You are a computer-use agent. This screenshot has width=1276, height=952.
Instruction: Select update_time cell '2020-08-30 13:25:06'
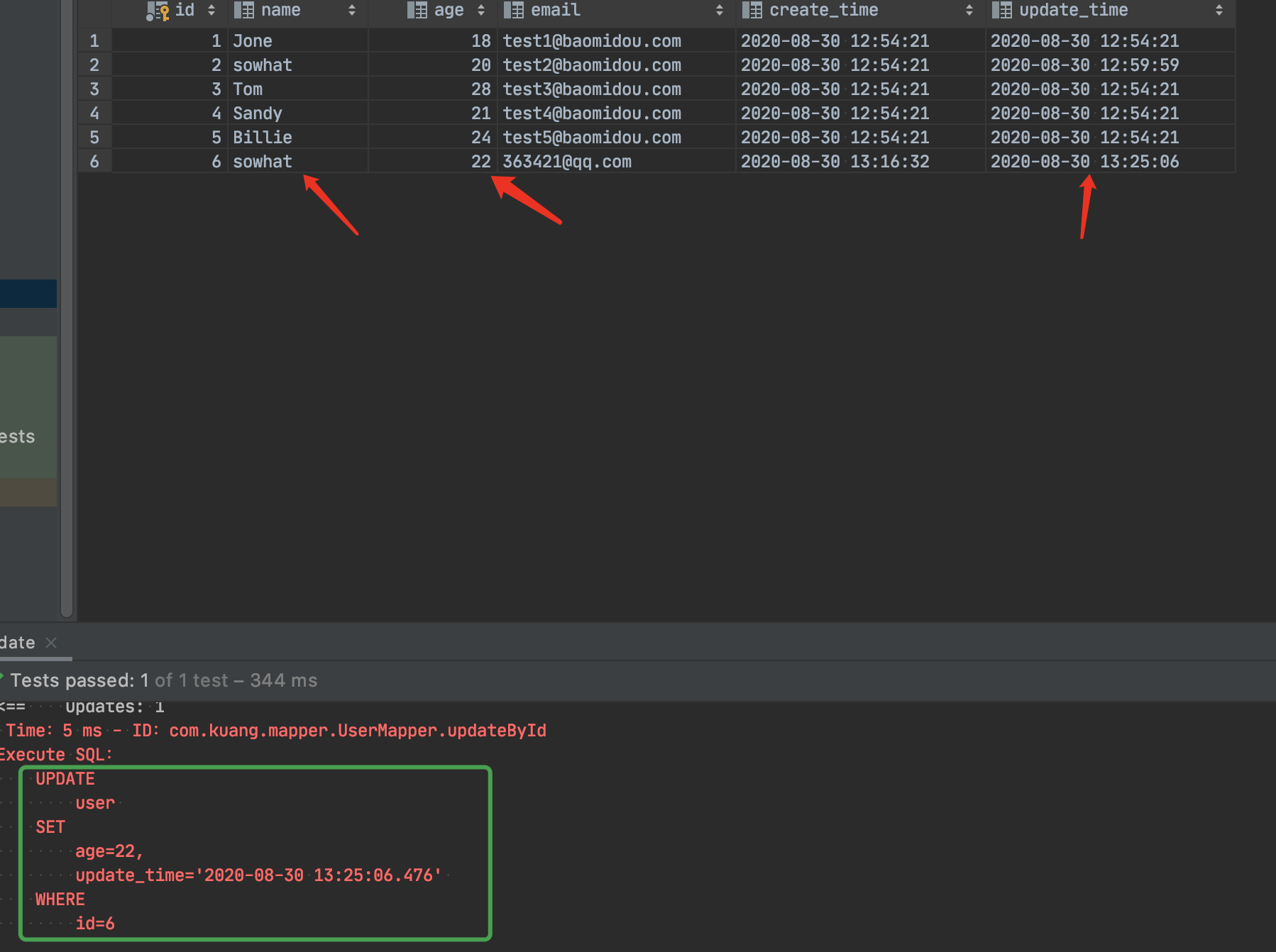(1110, 162)
